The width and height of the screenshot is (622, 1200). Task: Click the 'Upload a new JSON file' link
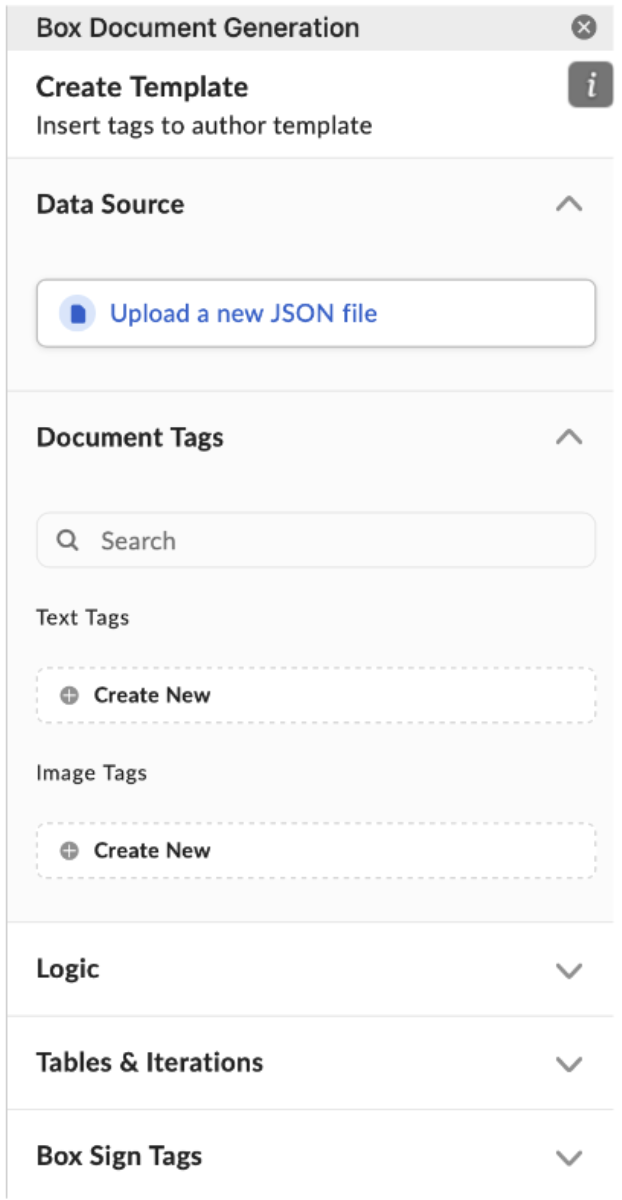coord(243,314)
